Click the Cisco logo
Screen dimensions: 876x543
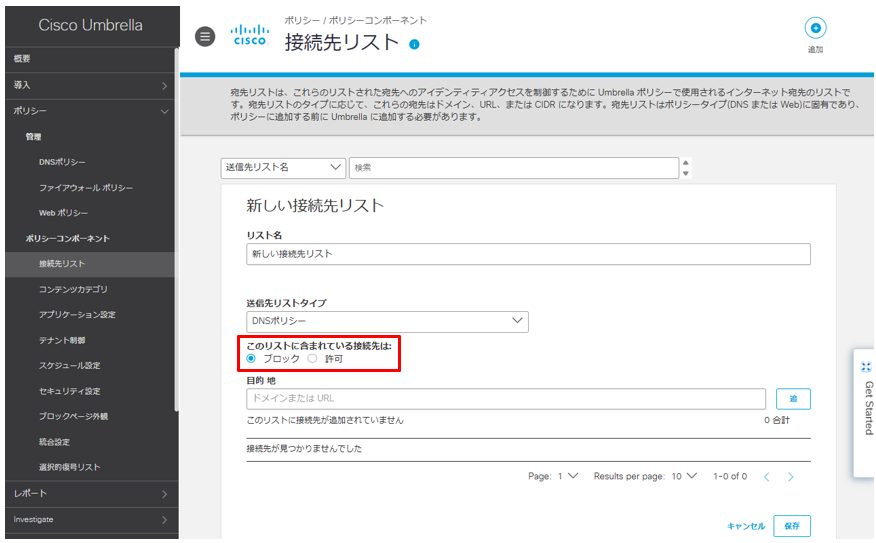point(250,35)
